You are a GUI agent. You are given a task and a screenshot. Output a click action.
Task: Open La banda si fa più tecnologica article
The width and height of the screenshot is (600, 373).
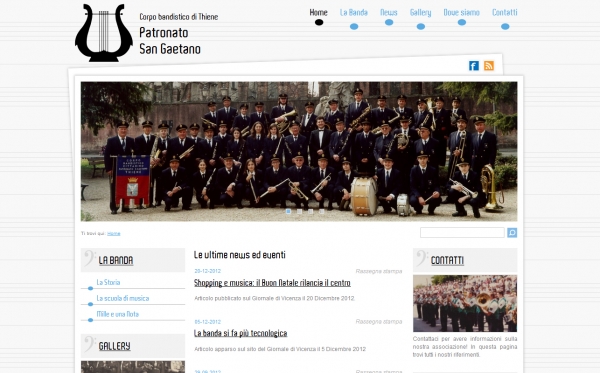pos(240,333)
